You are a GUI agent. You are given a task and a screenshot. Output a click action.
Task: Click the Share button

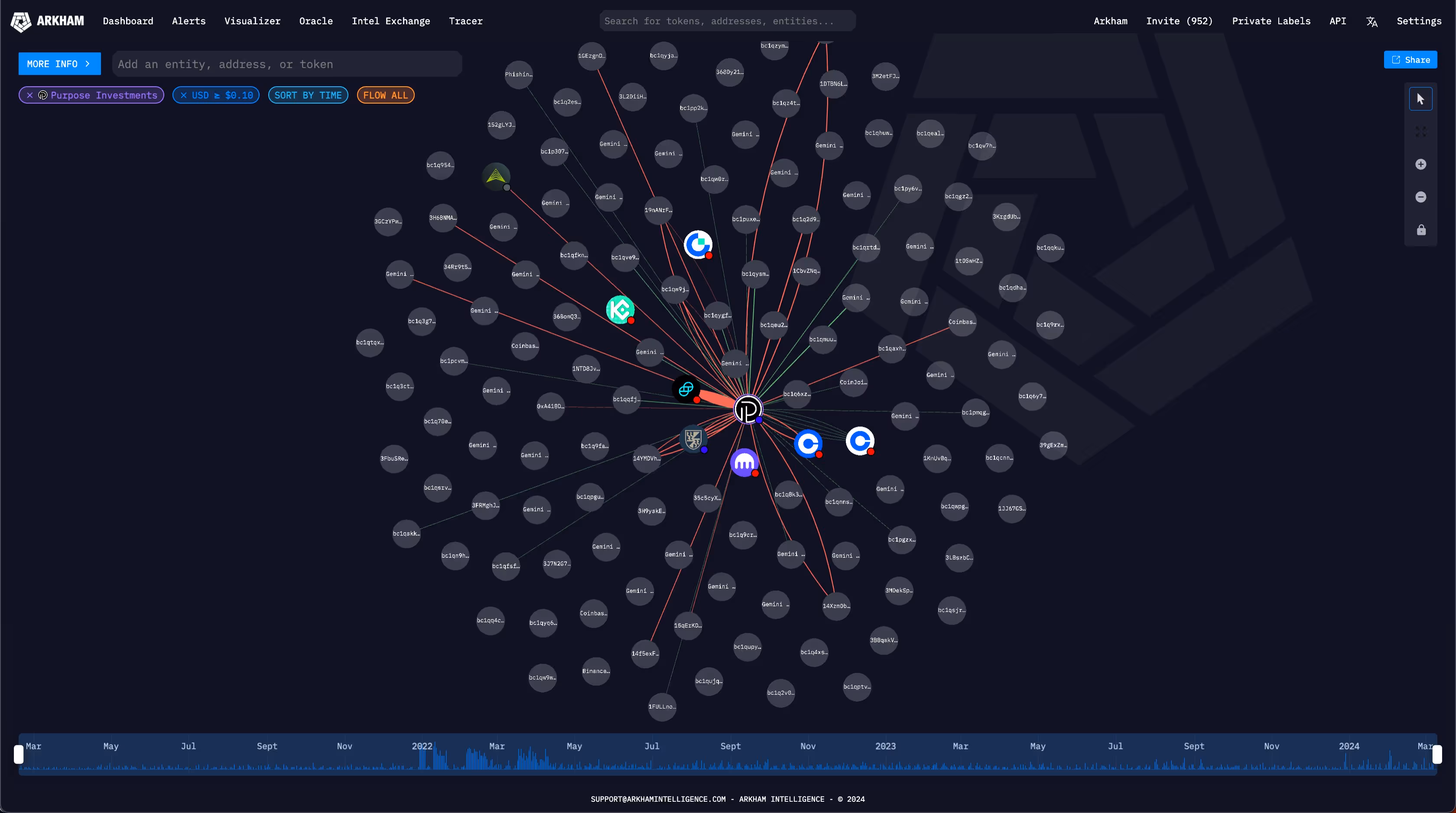[x=1410, y=60]
